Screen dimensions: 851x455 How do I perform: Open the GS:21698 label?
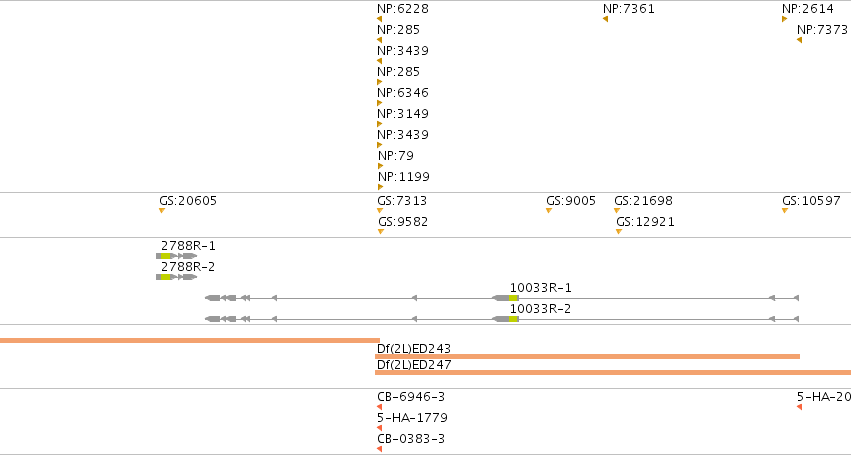[644, 201]
